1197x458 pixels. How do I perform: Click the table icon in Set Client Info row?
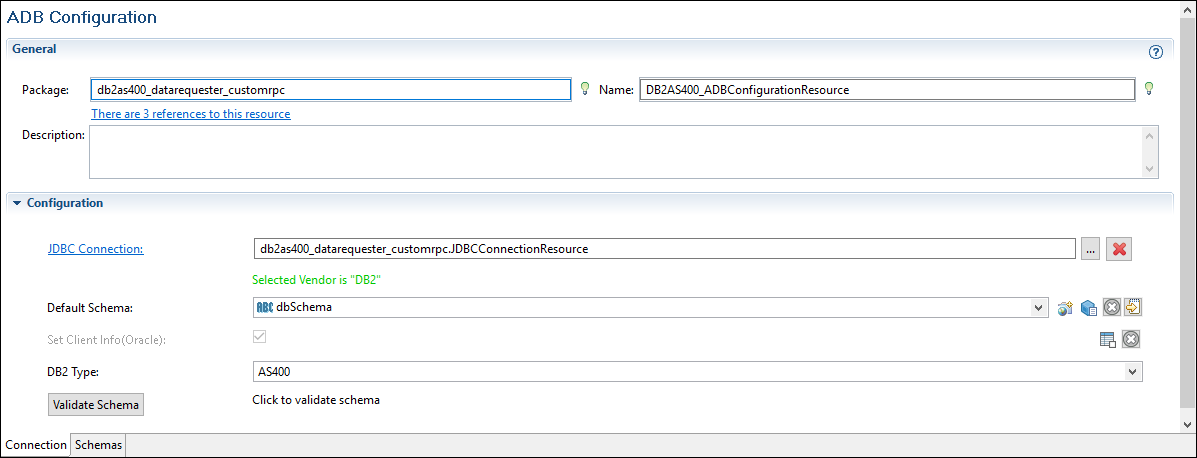[1108, 340]
